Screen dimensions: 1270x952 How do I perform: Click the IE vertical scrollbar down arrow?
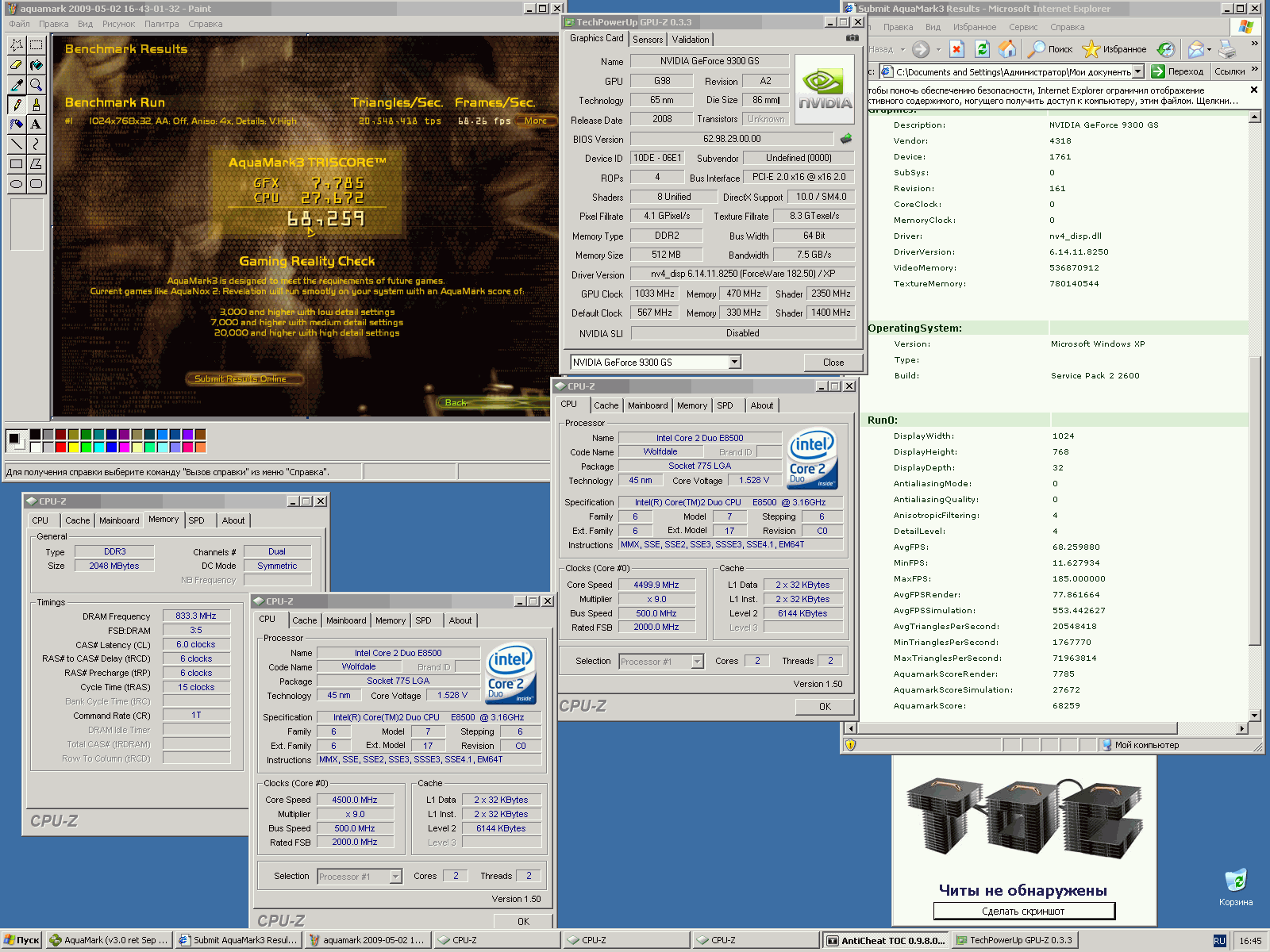1255,716
